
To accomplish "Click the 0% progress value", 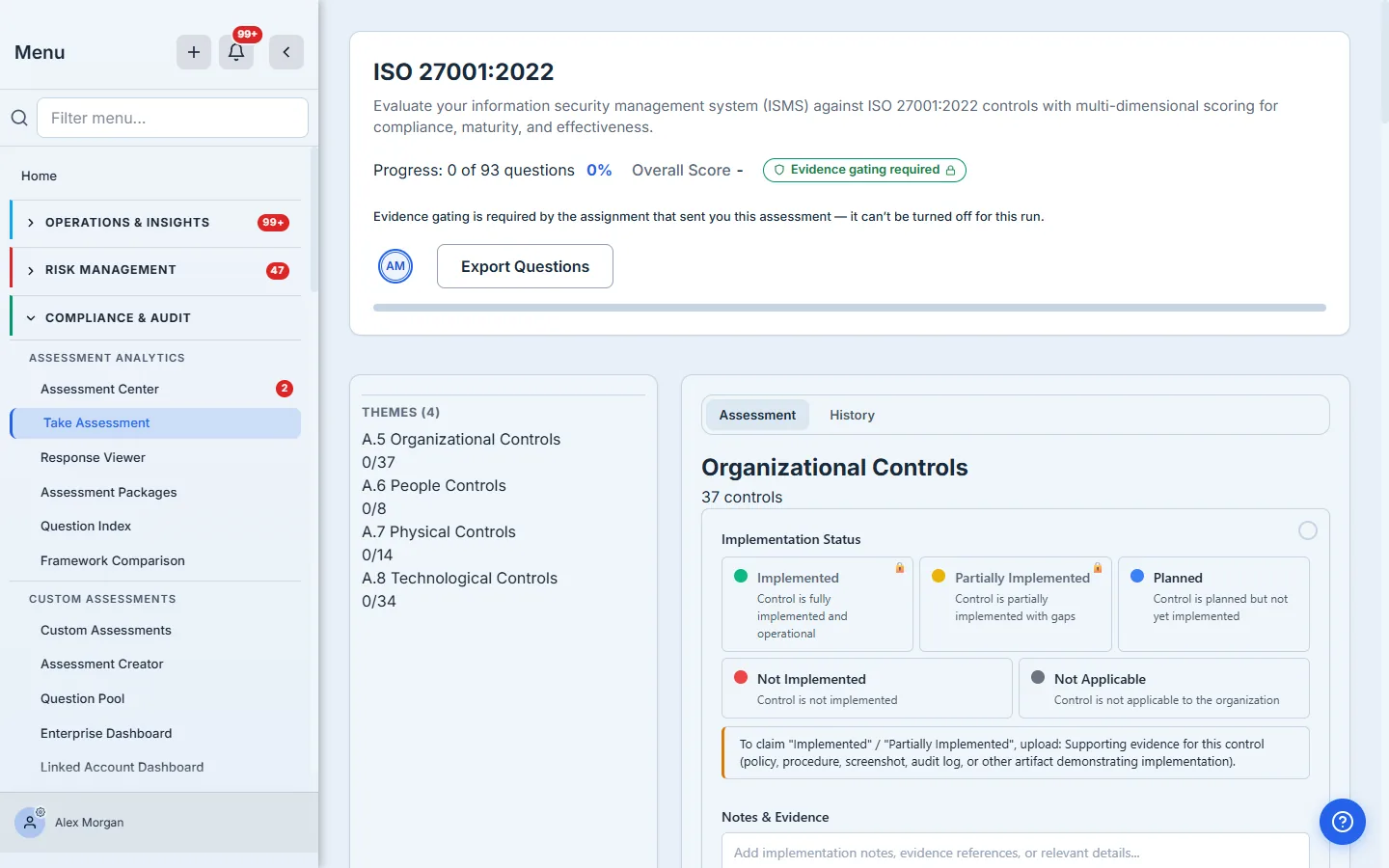I will point(599,171).
